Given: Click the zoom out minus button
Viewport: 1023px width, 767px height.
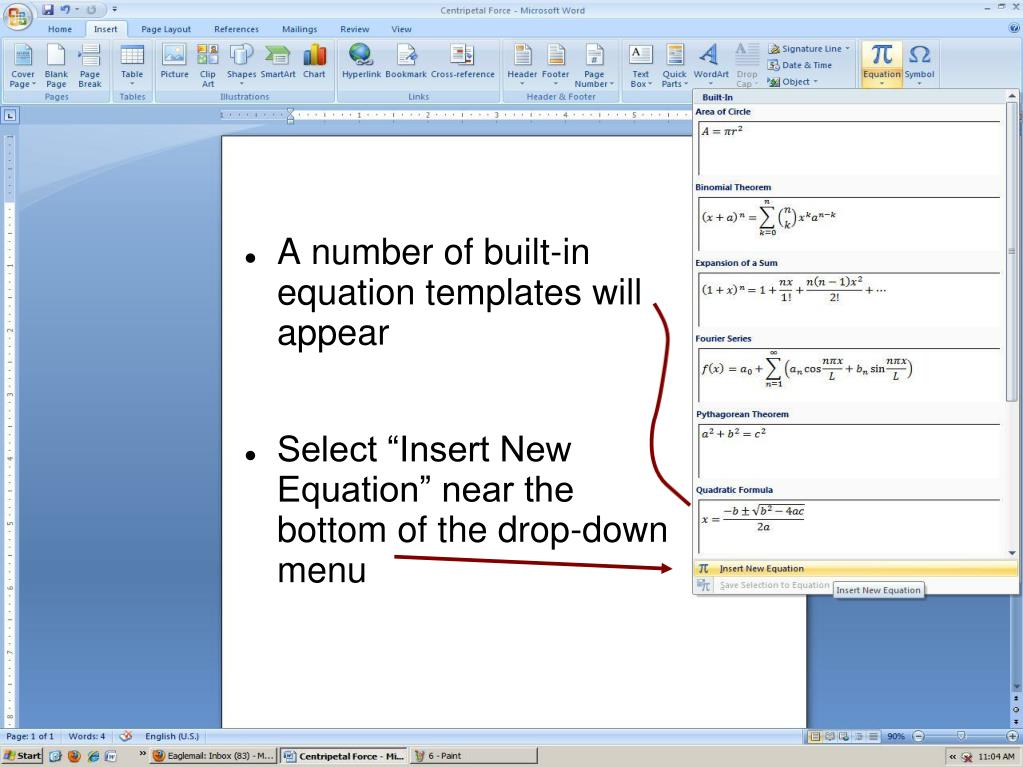Looking at the screenshot, I should (x=919, y=736).
